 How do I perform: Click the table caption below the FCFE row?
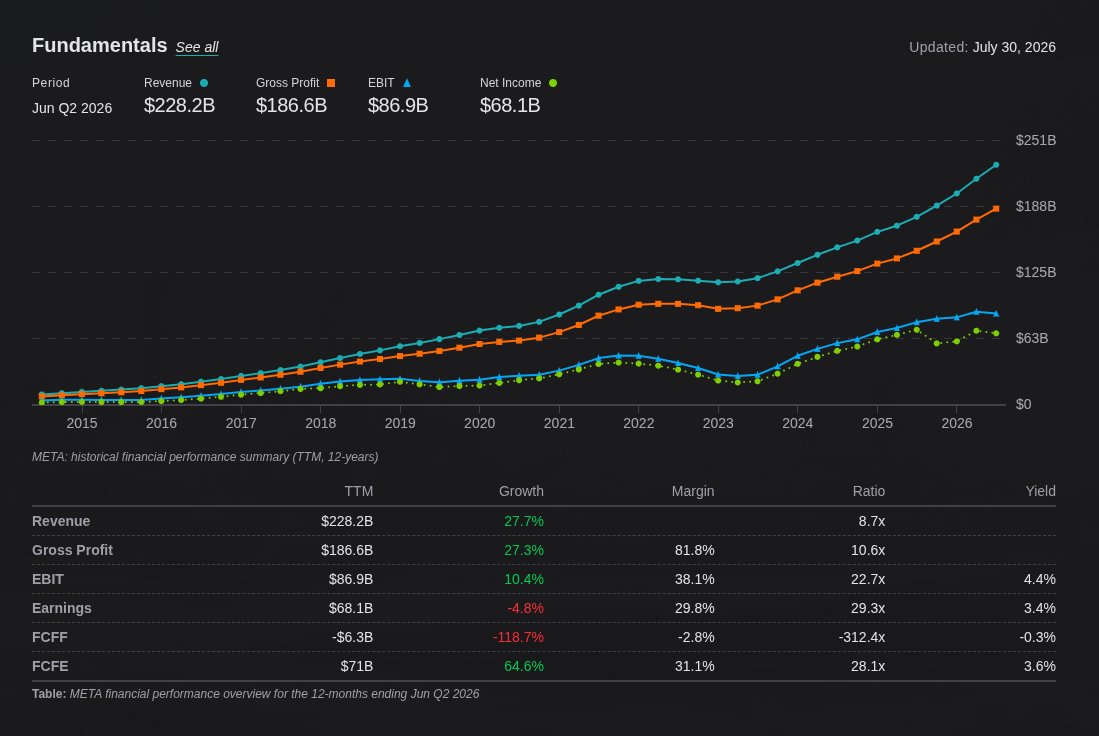[x=256, y=693]
